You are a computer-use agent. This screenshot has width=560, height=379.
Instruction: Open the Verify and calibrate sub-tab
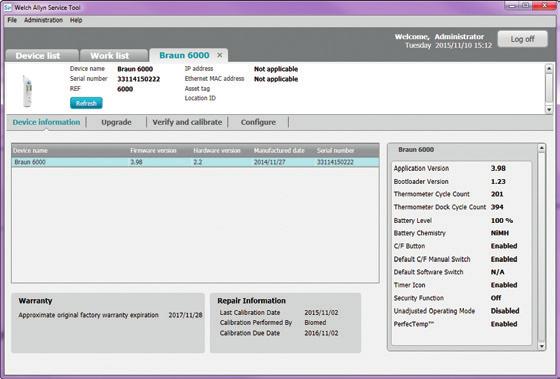pyautogui.click(x=187, y=122)
